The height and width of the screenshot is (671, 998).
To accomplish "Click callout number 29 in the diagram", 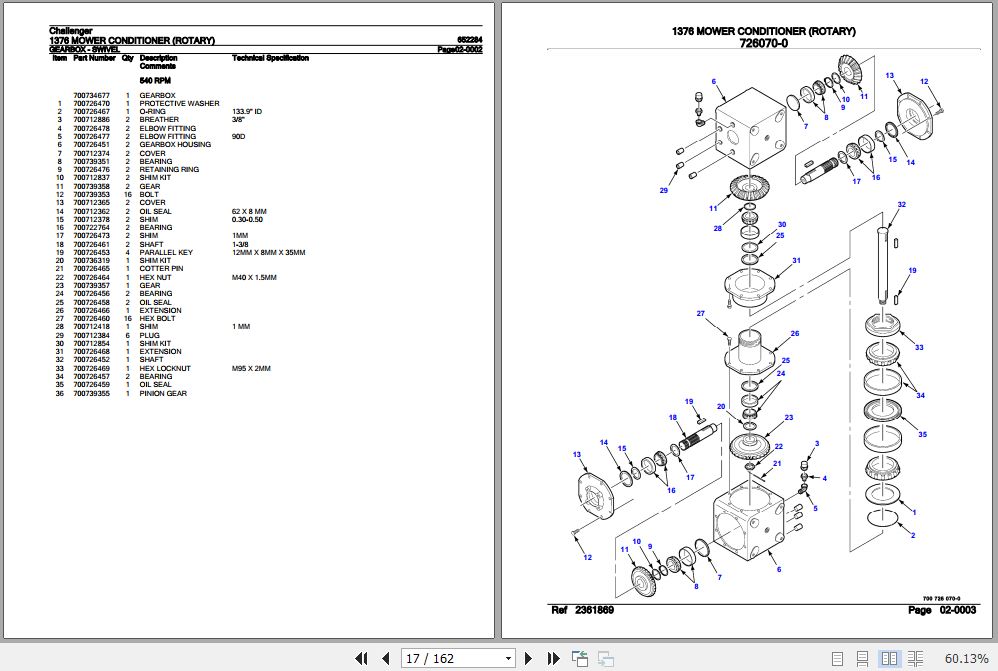I will pos(663,190).
